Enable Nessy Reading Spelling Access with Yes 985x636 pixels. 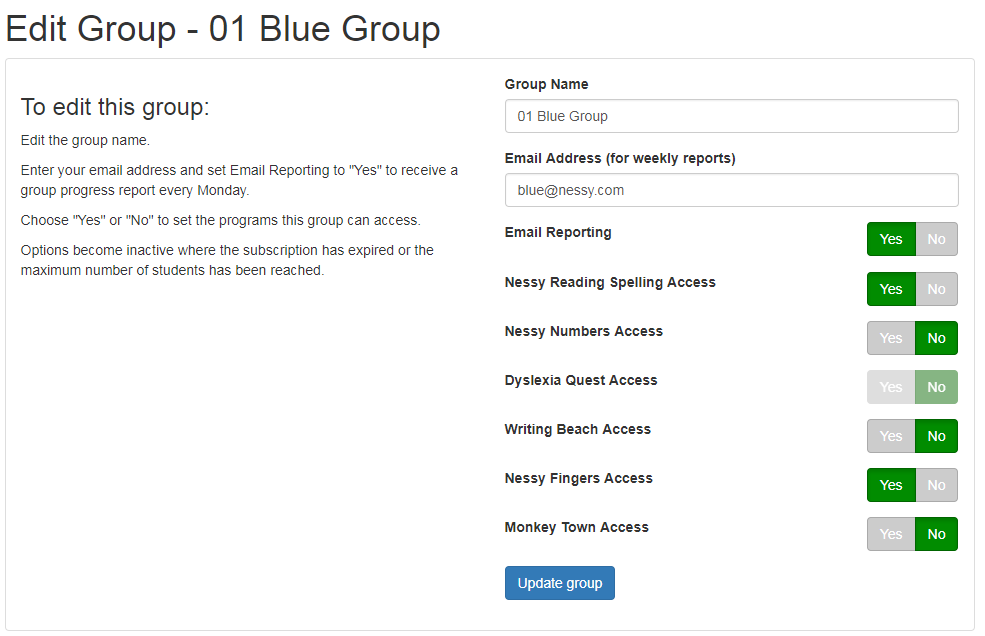tap(891, 289)
